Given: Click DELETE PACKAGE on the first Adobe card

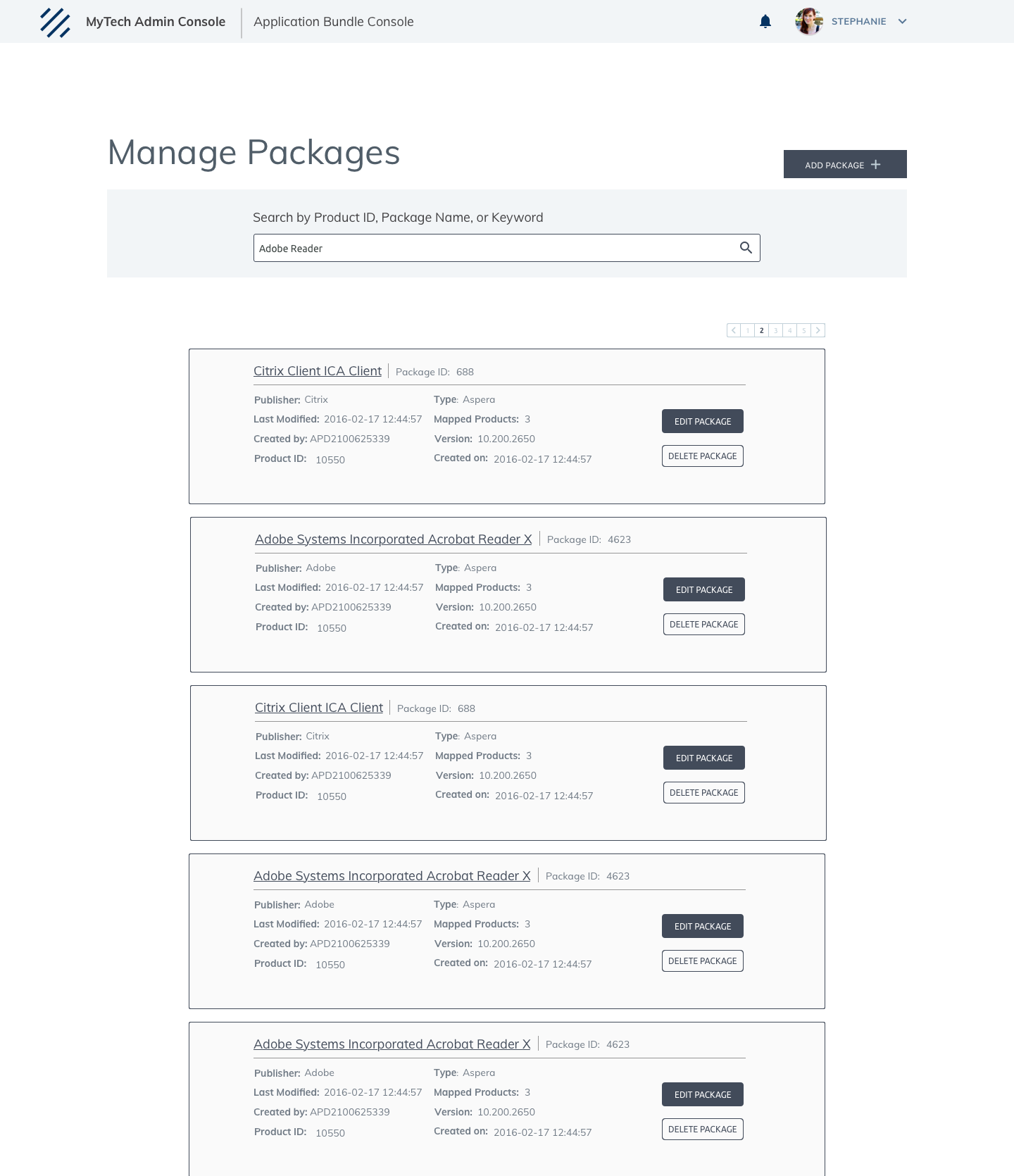Looking at the screenshot, I should [x=704, y=625].
